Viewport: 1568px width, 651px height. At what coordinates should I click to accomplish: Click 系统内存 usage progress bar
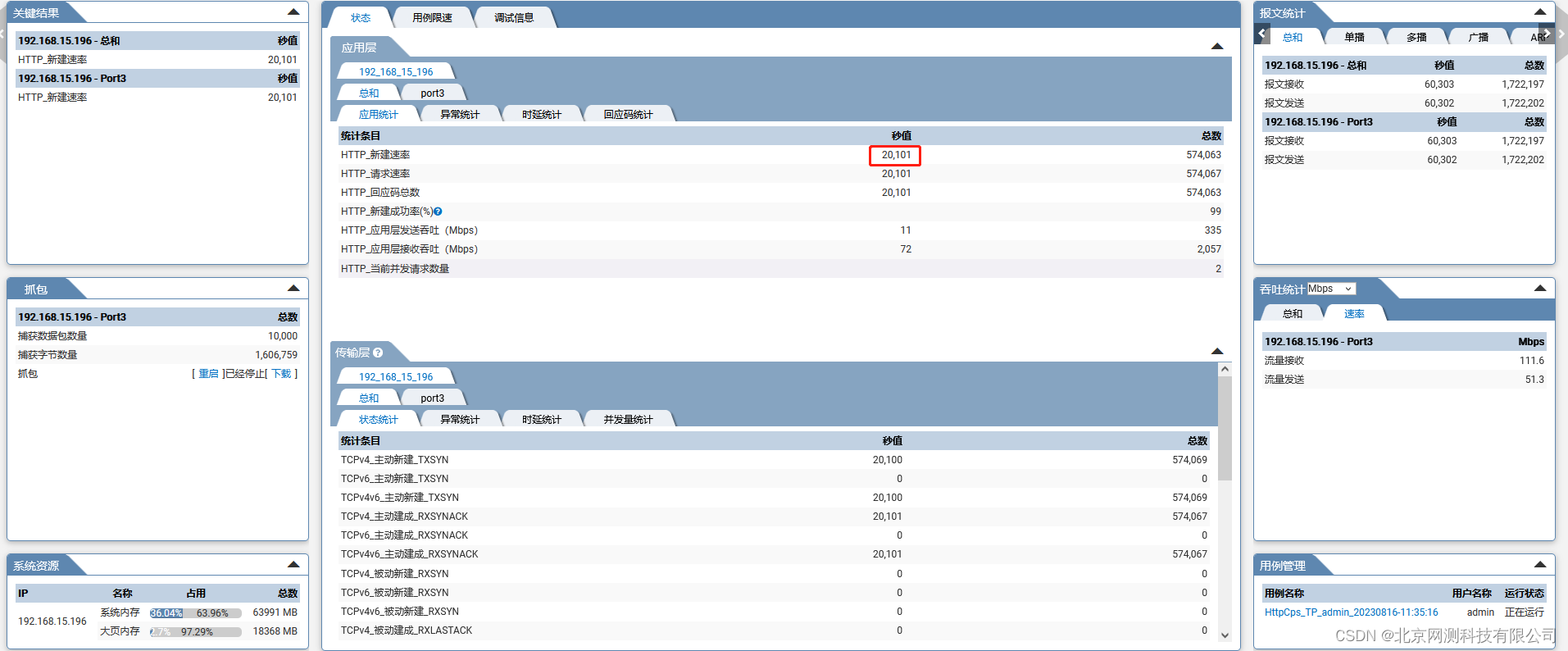(x=196, y=613)
